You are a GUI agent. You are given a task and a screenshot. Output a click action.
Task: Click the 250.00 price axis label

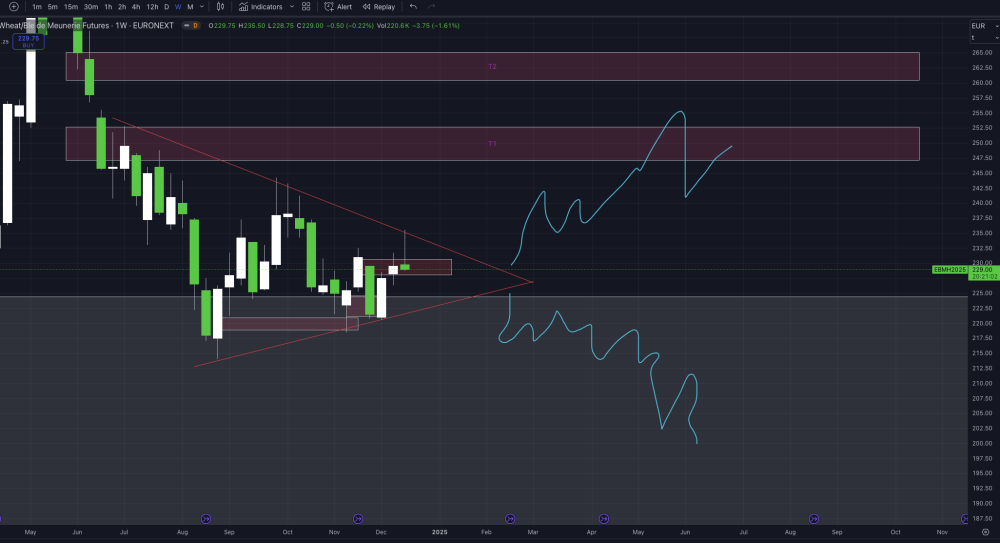pos(982,143)
